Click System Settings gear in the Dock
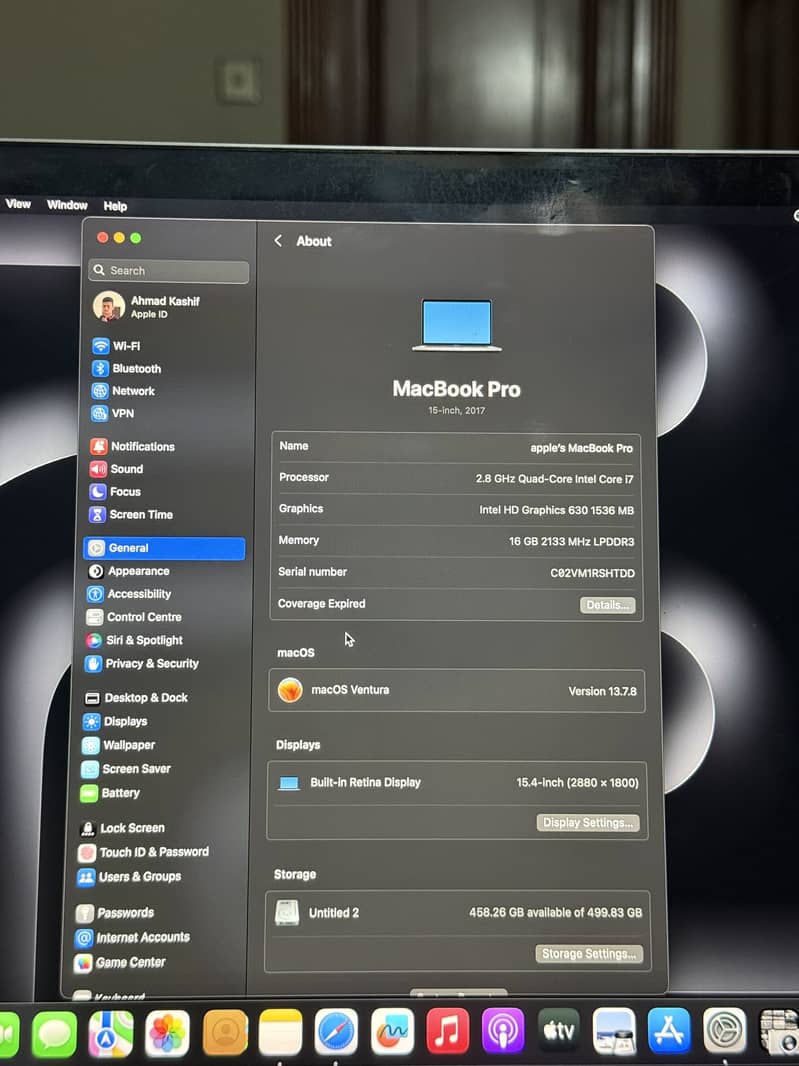 [x=724, y=1031]
